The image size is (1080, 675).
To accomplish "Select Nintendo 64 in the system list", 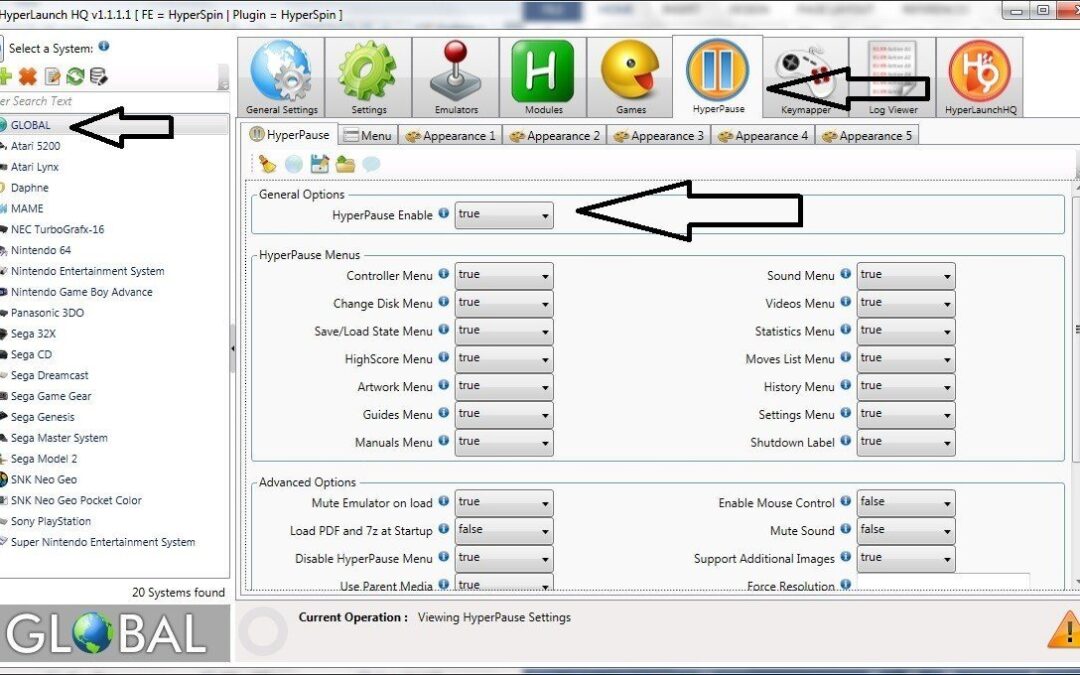I will (40, 250).
